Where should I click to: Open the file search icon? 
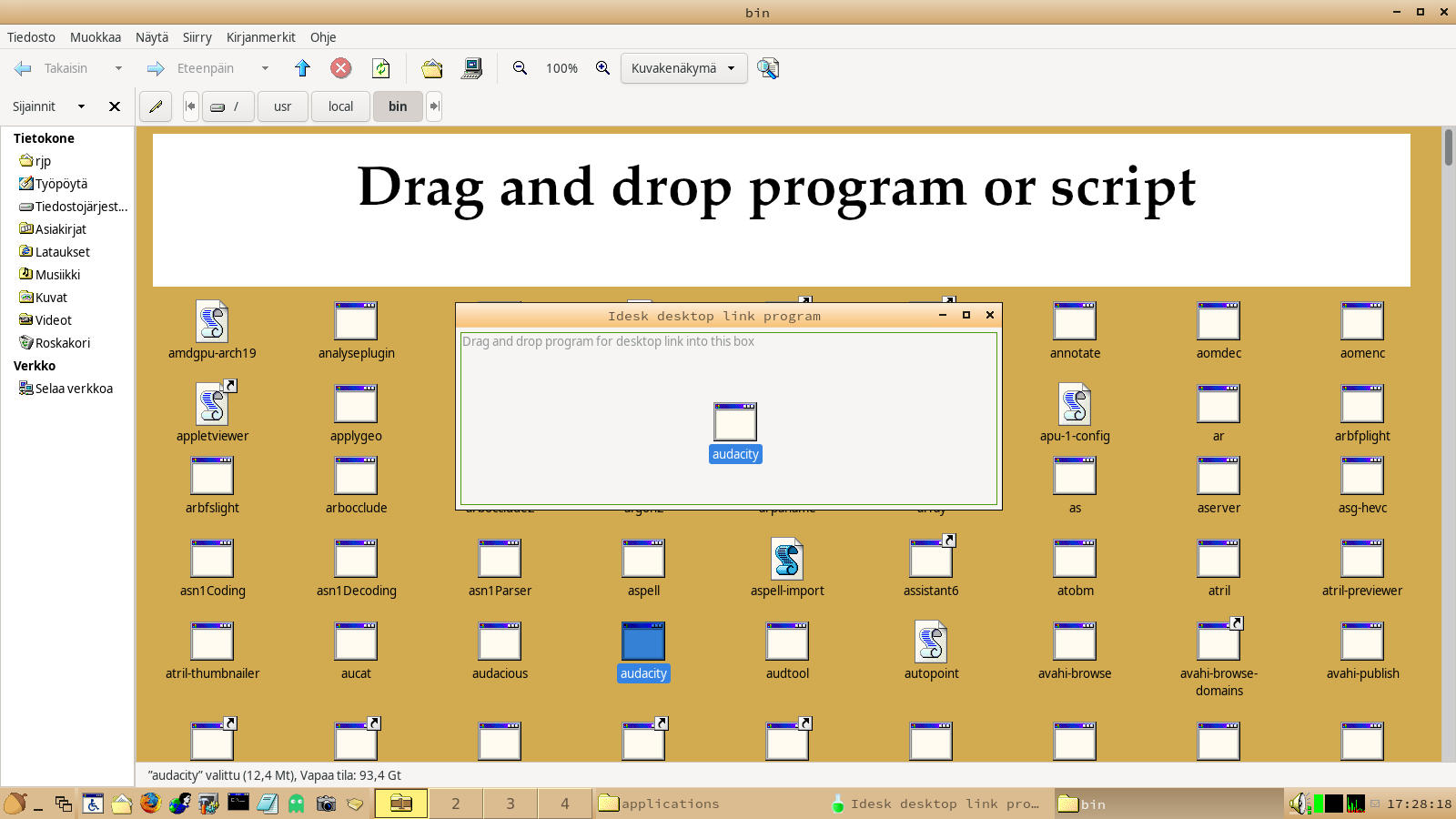(x=767, y=68)
